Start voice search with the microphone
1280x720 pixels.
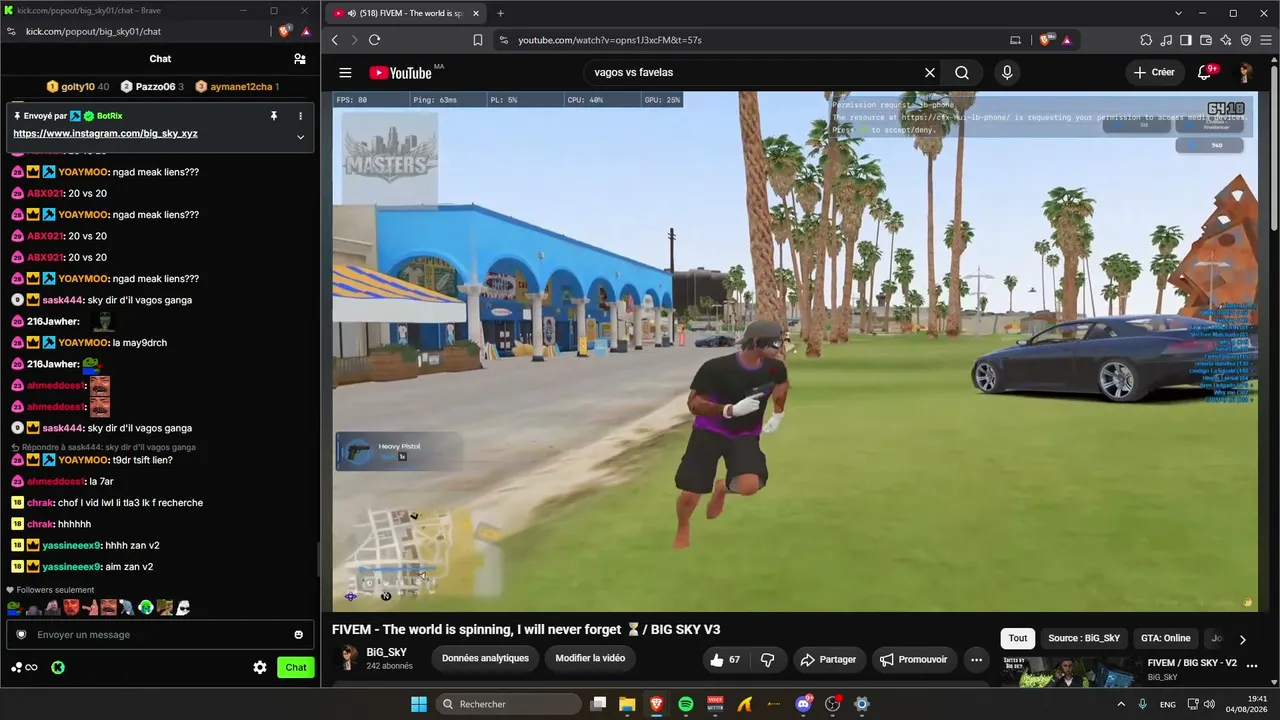[1007, 73]
